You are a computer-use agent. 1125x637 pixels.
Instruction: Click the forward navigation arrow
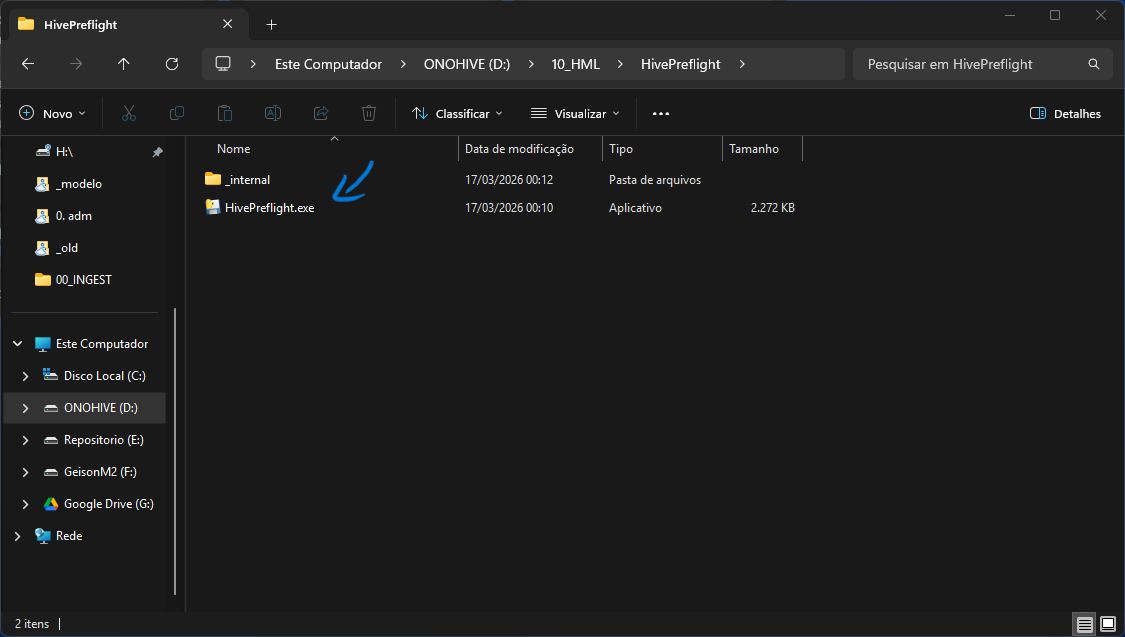pyautogui.click(x=75, y=64)
